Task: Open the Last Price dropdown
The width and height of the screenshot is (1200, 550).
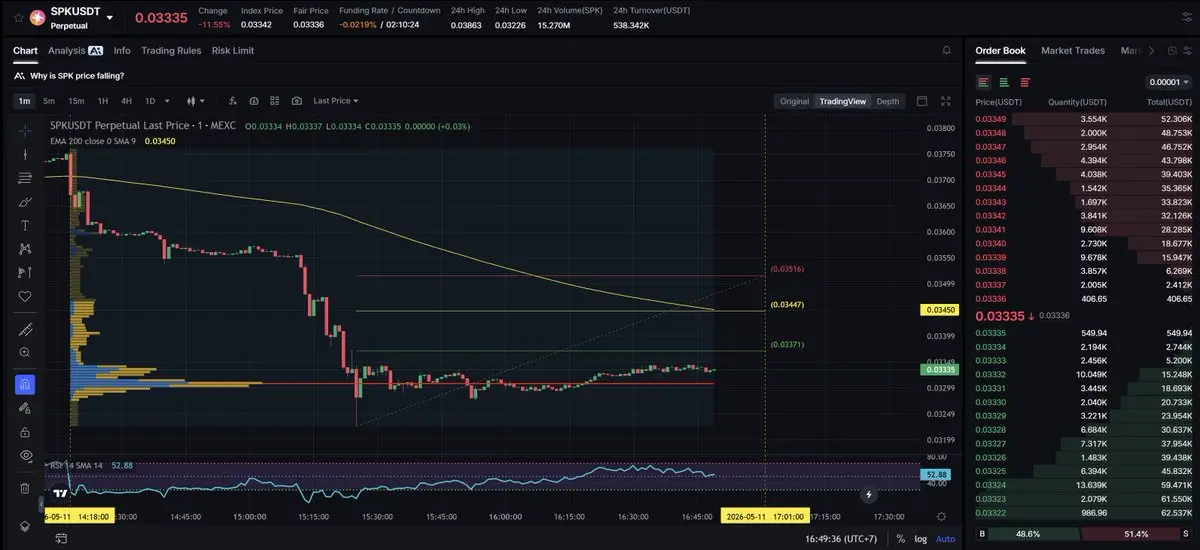Action: click(x=335, y=101)
